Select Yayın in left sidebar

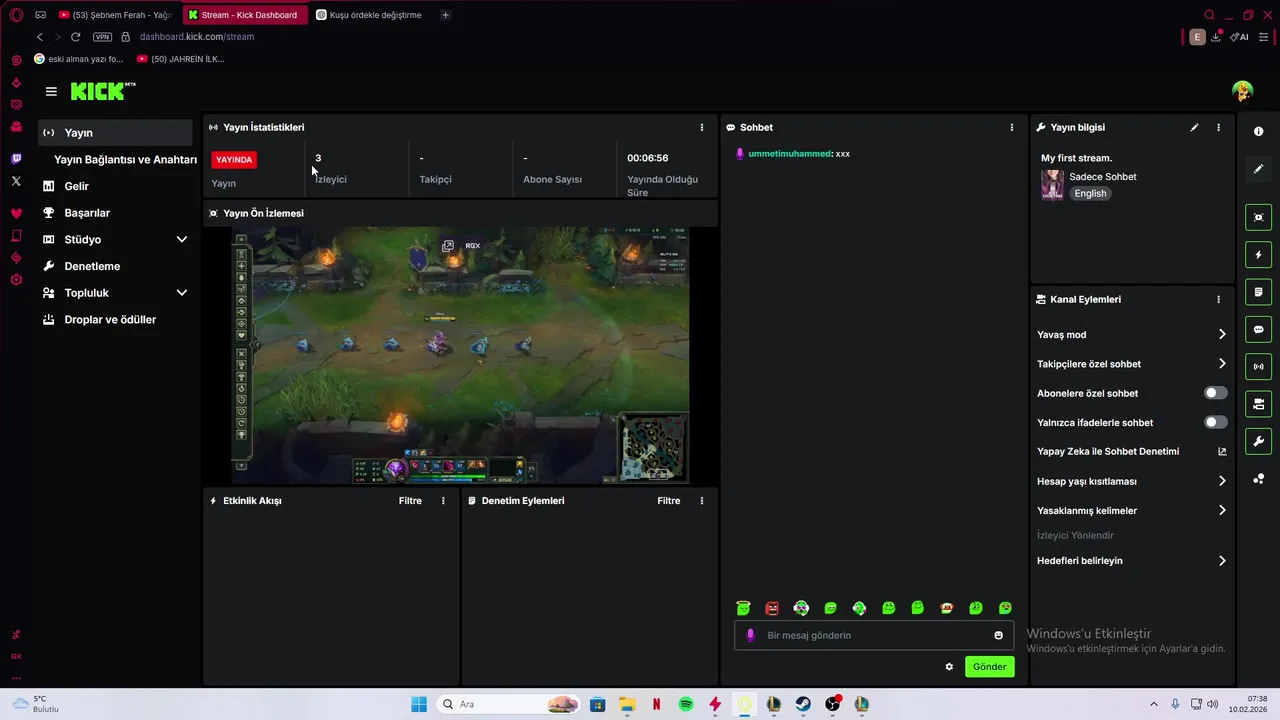pyautogui.click(x=115, y=133)
